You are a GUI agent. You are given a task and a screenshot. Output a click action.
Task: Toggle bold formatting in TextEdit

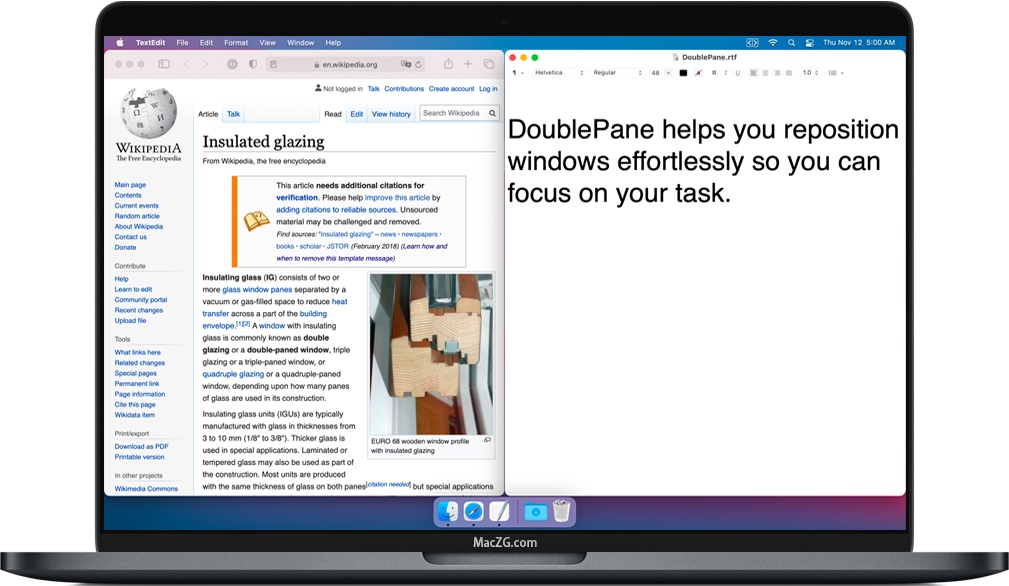714,73
